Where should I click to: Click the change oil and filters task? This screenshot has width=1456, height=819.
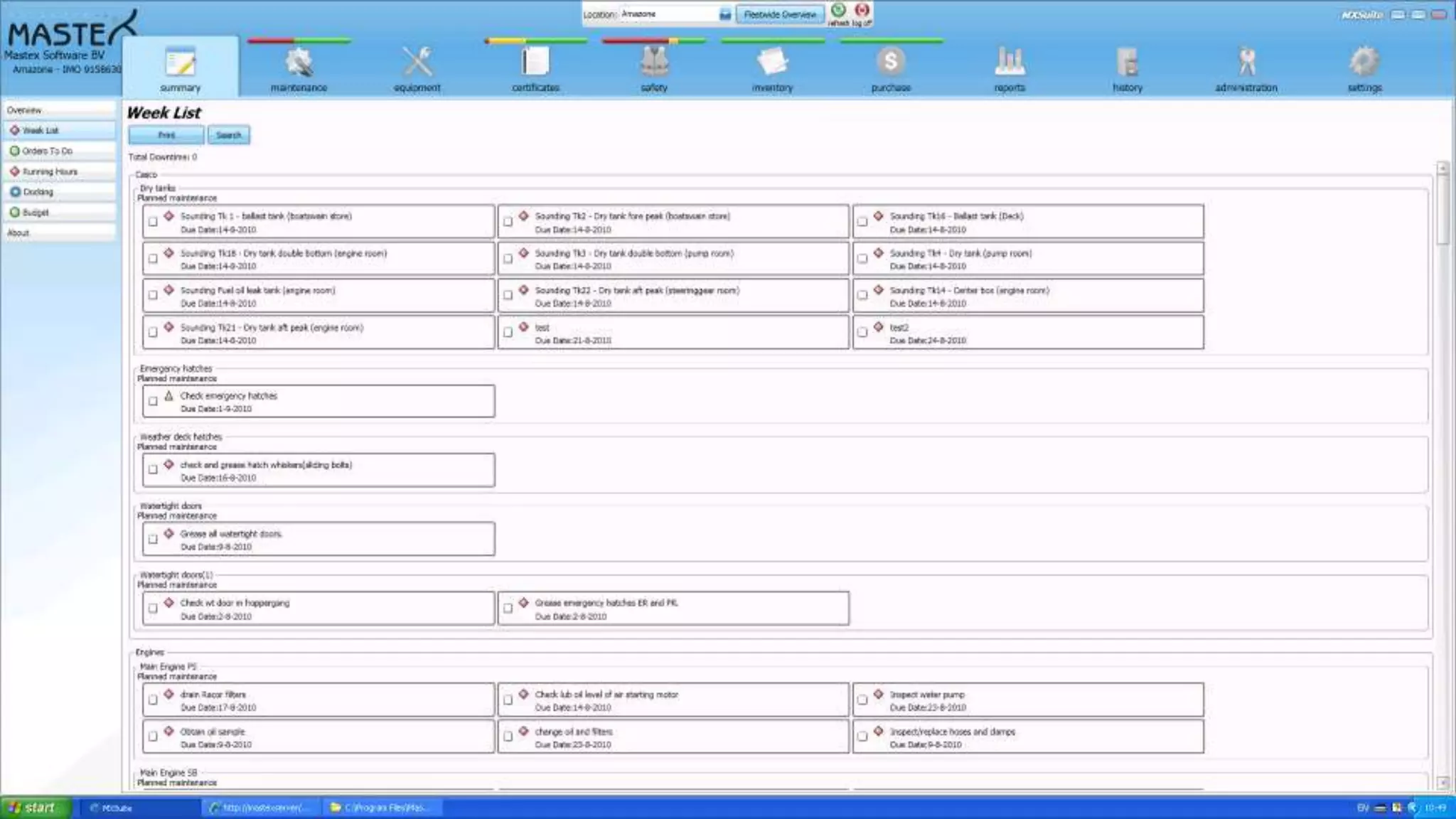click(x=673, y=737)
